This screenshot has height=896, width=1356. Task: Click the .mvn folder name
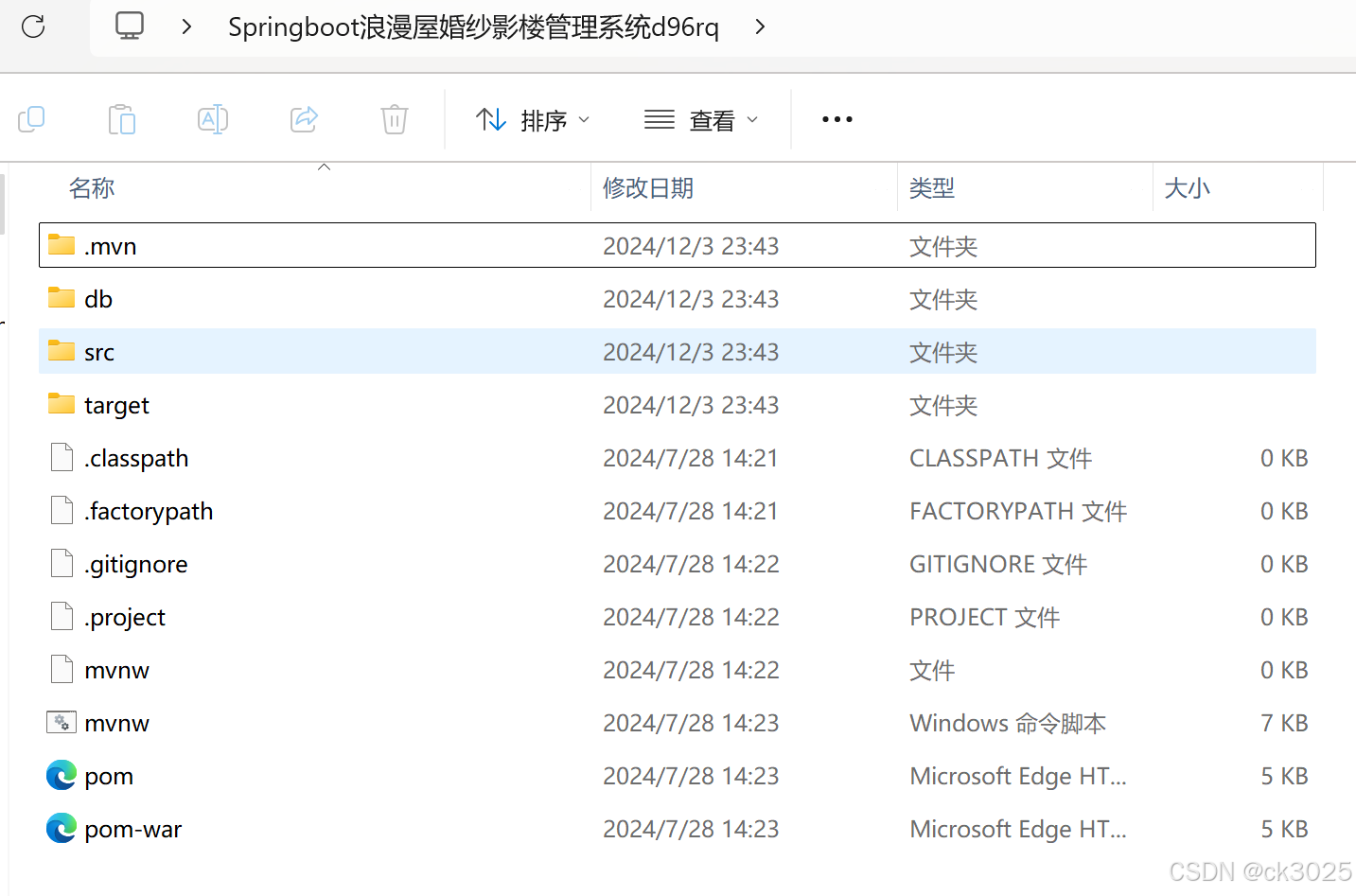pyautogui.click(x=110, y=247)
